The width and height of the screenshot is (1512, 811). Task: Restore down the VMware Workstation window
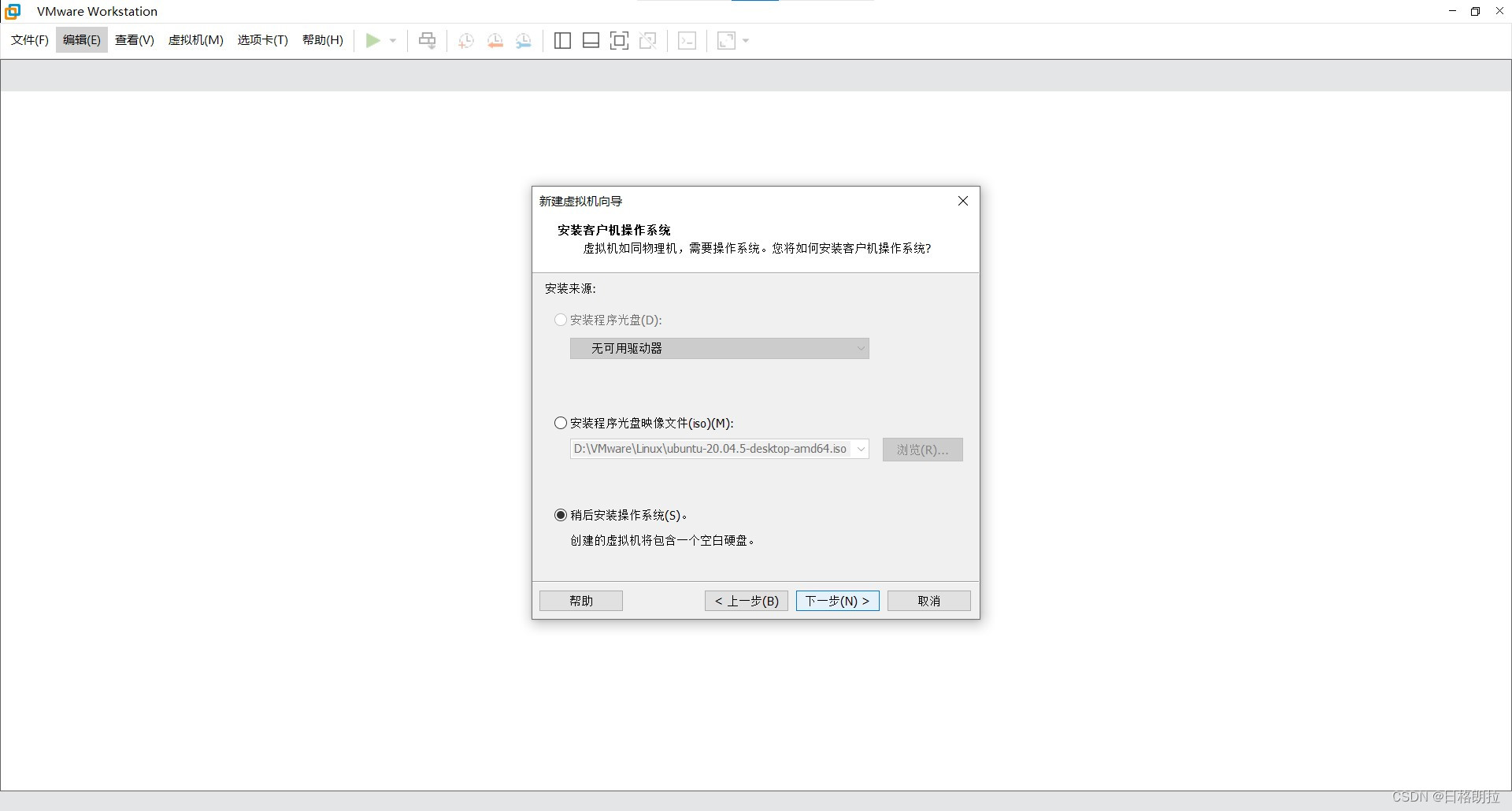tap(1475, 11)
